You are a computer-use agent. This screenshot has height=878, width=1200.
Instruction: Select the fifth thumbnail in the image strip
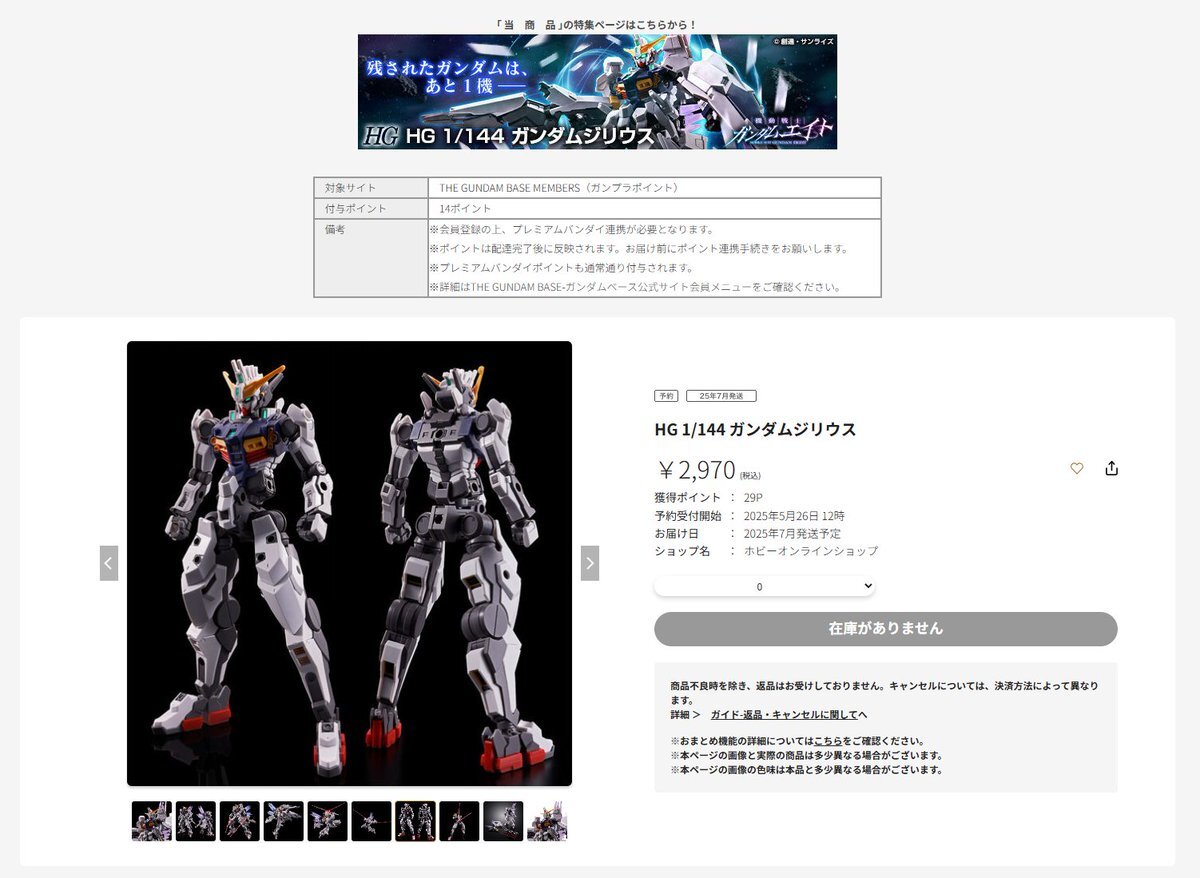click(x=328, y=821)
